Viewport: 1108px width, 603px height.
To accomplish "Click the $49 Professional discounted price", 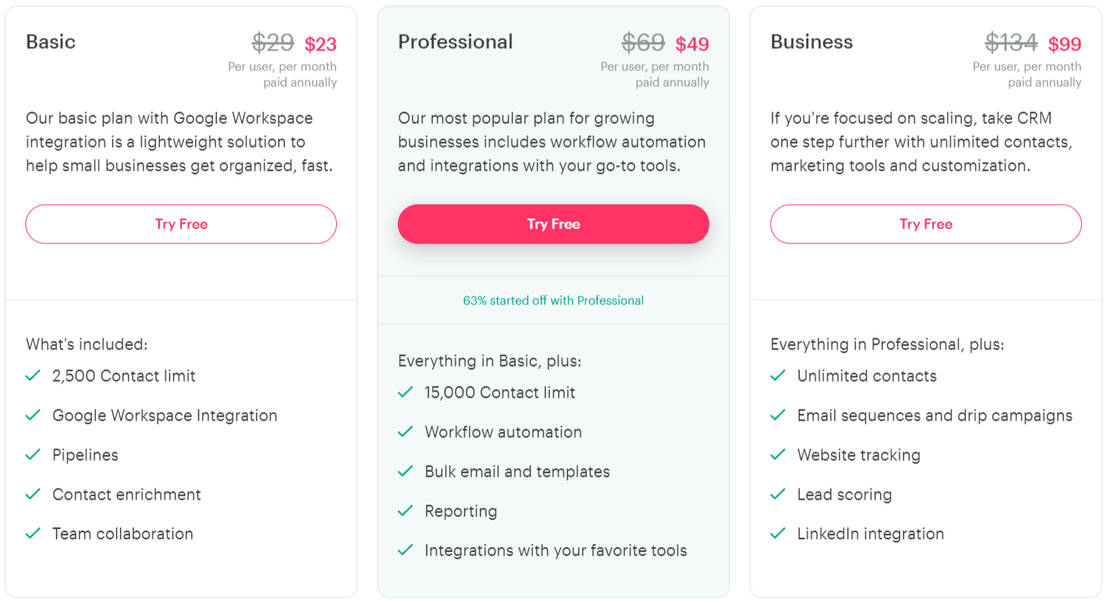I will tap(692, 44).
